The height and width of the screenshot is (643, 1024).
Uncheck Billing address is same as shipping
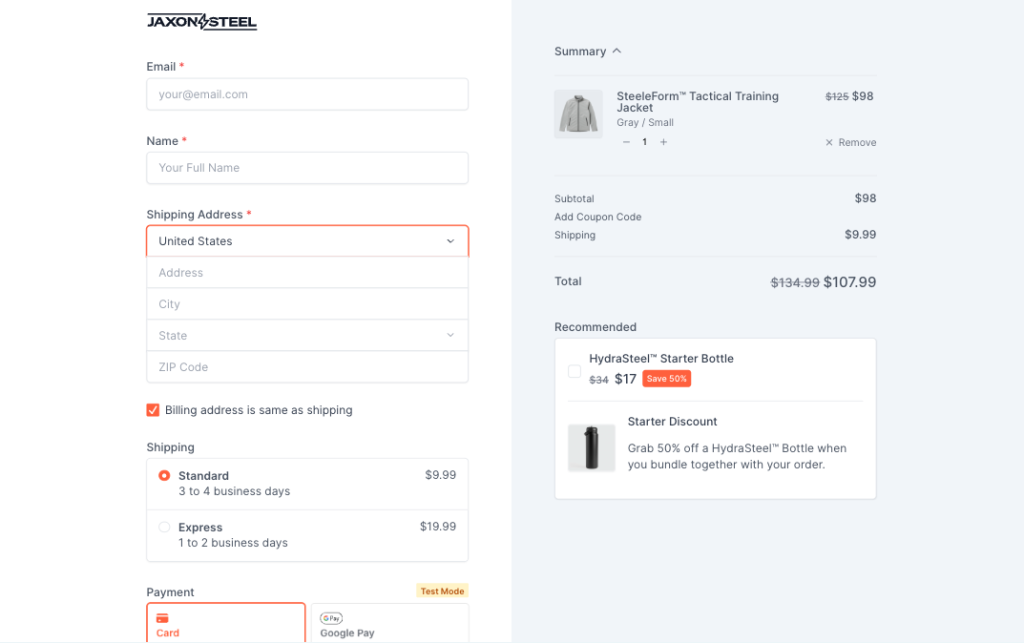(153, 410)
